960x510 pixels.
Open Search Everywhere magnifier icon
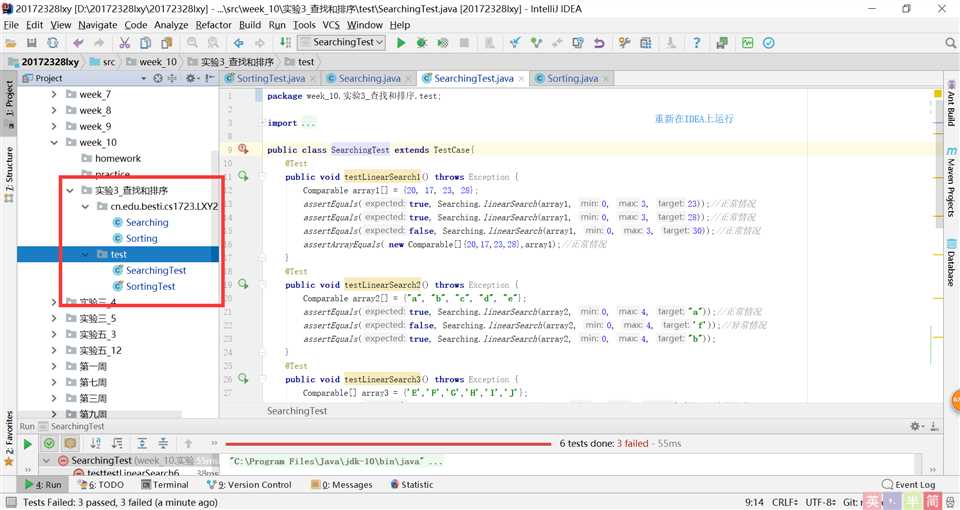point(950,43)
